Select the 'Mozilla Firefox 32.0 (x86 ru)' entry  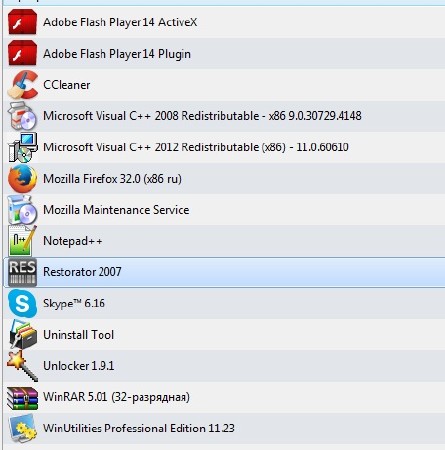point(112,179)
